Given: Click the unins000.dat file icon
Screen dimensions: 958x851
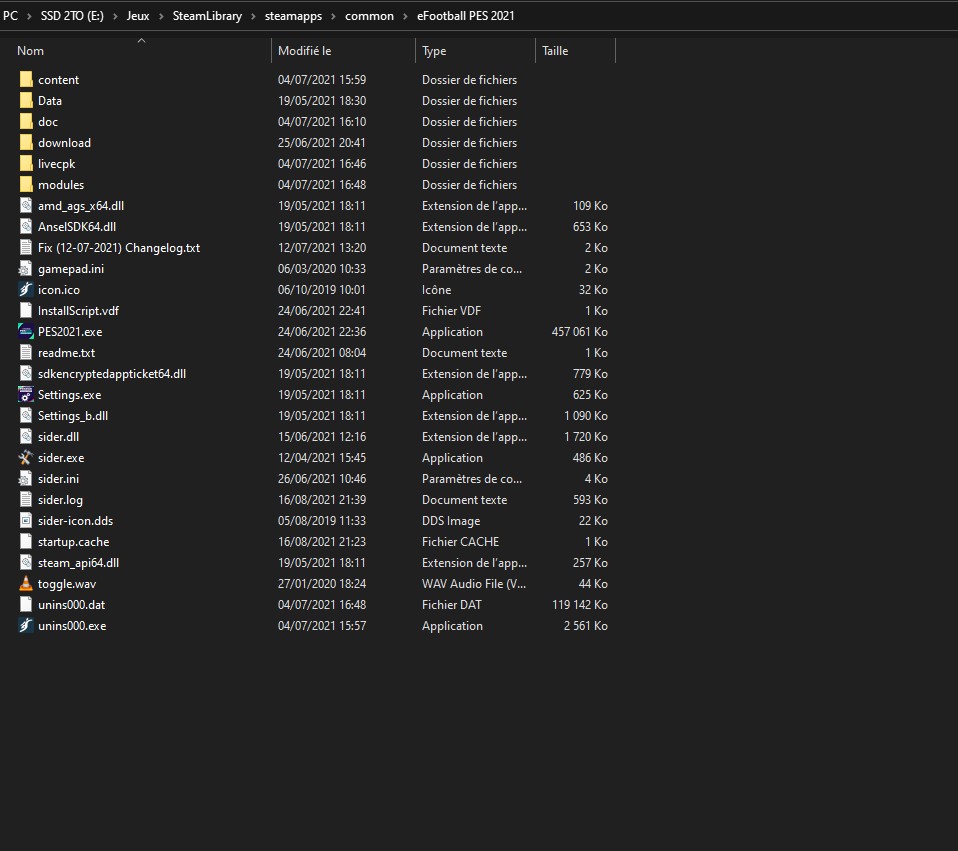Looking at the screenshot, I should [x=26, y=604].
